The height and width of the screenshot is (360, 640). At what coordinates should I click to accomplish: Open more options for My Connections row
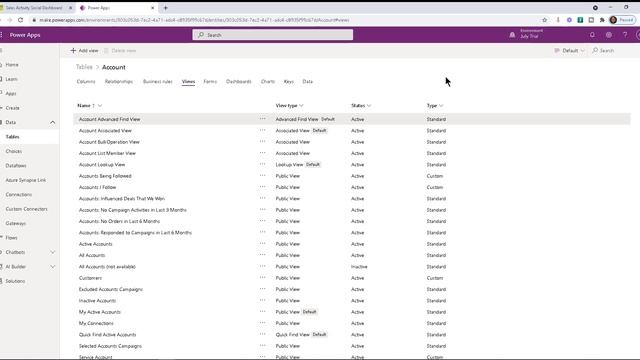[x=262, y=323]
